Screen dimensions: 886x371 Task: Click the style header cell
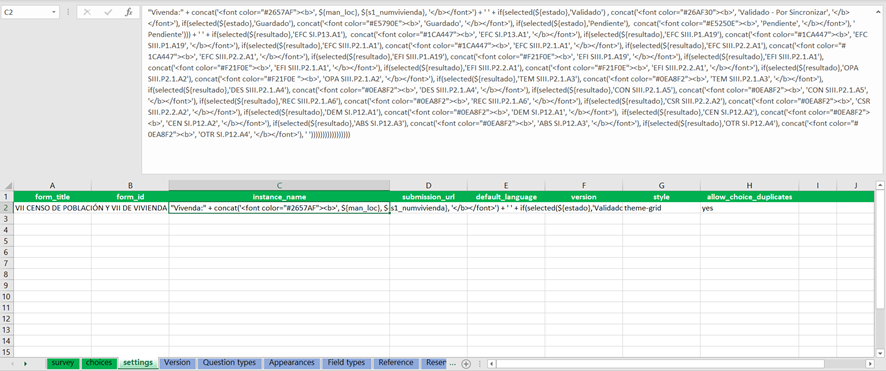click(662, 197)
